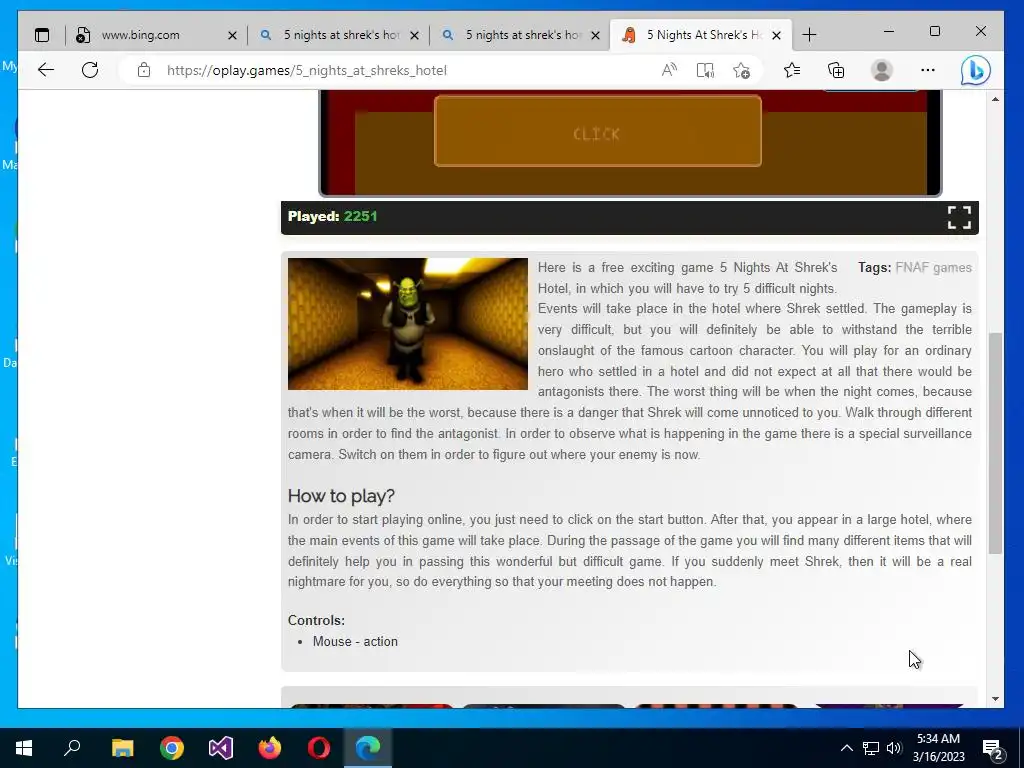The width and height of the screenshot is (1024, 768).
Task: Close the second Shrek search tab
Action: pyautogui.click(x=595, y=35)
